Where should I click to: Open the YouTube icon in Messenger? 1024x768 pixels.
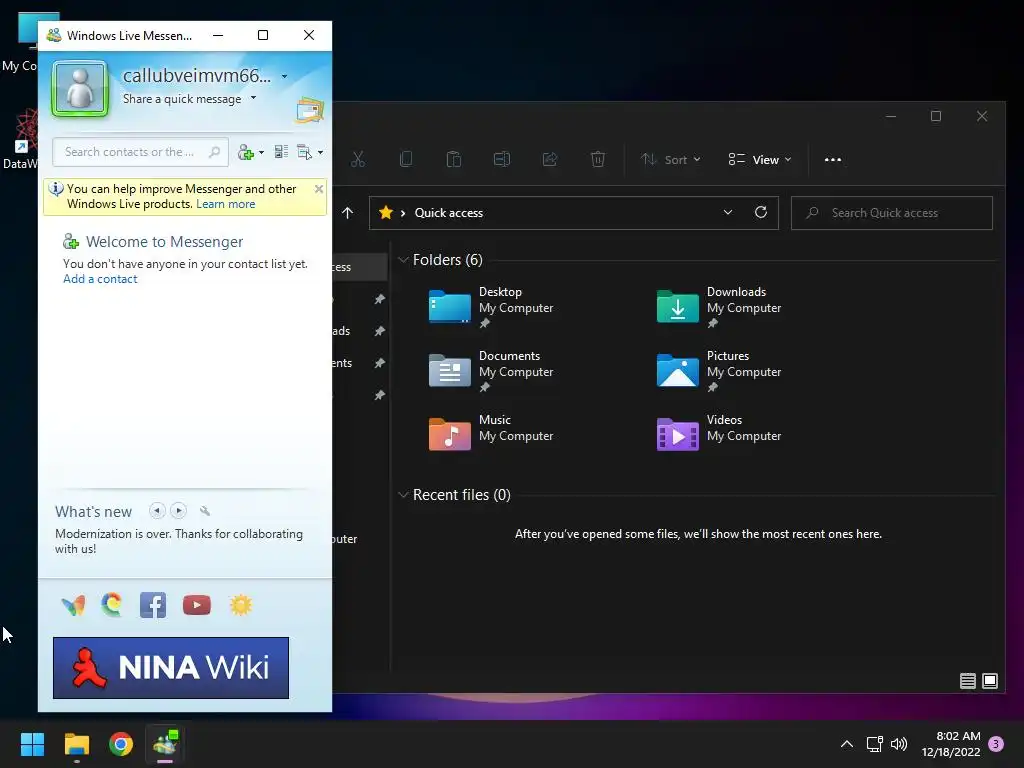pyautogui.click(x=197, y=605)
